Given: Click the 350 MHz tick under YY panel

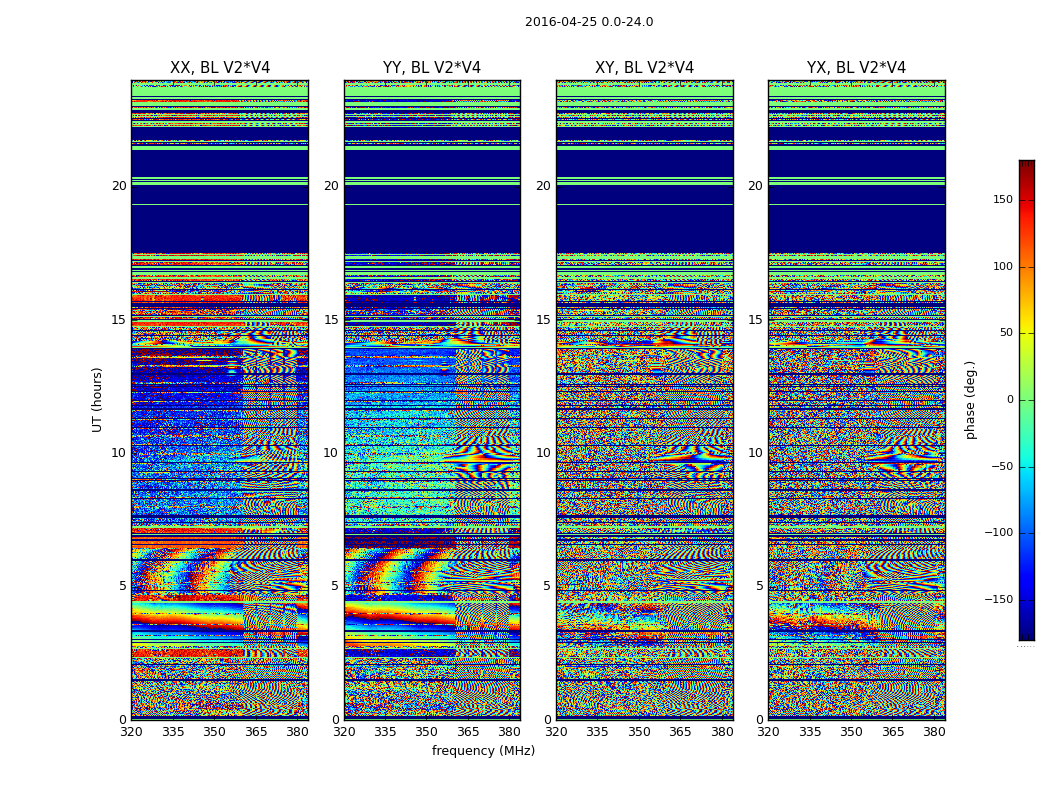Looking at the screenshot, I should (427, 732).
